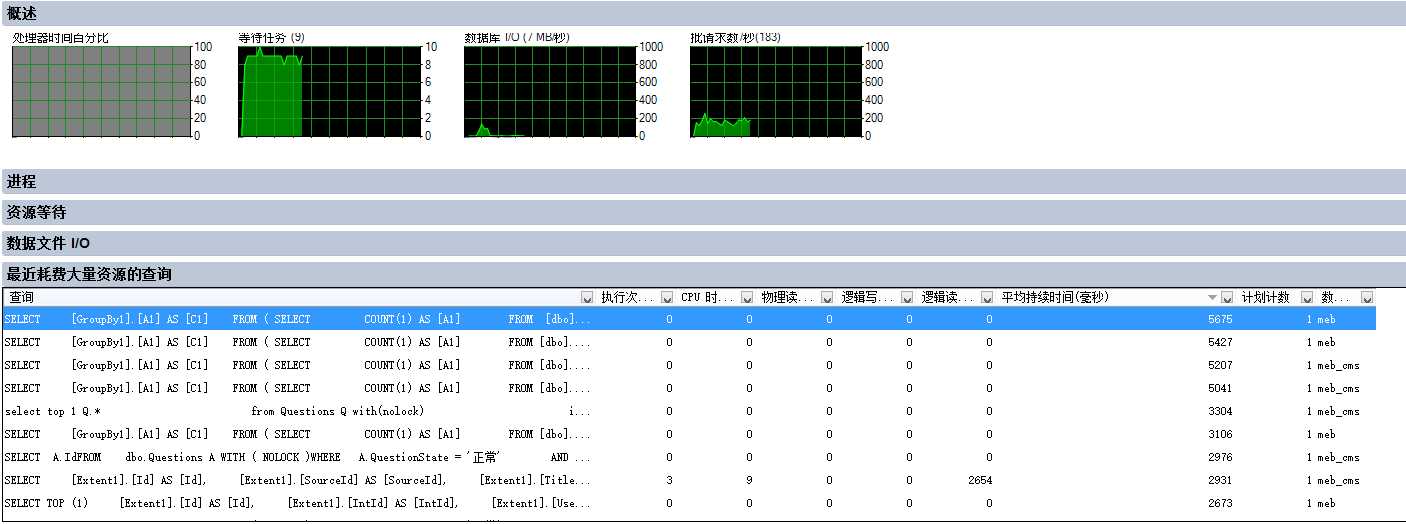
Task: Click the 数据库 I/O graph
Action: [551, 91]
